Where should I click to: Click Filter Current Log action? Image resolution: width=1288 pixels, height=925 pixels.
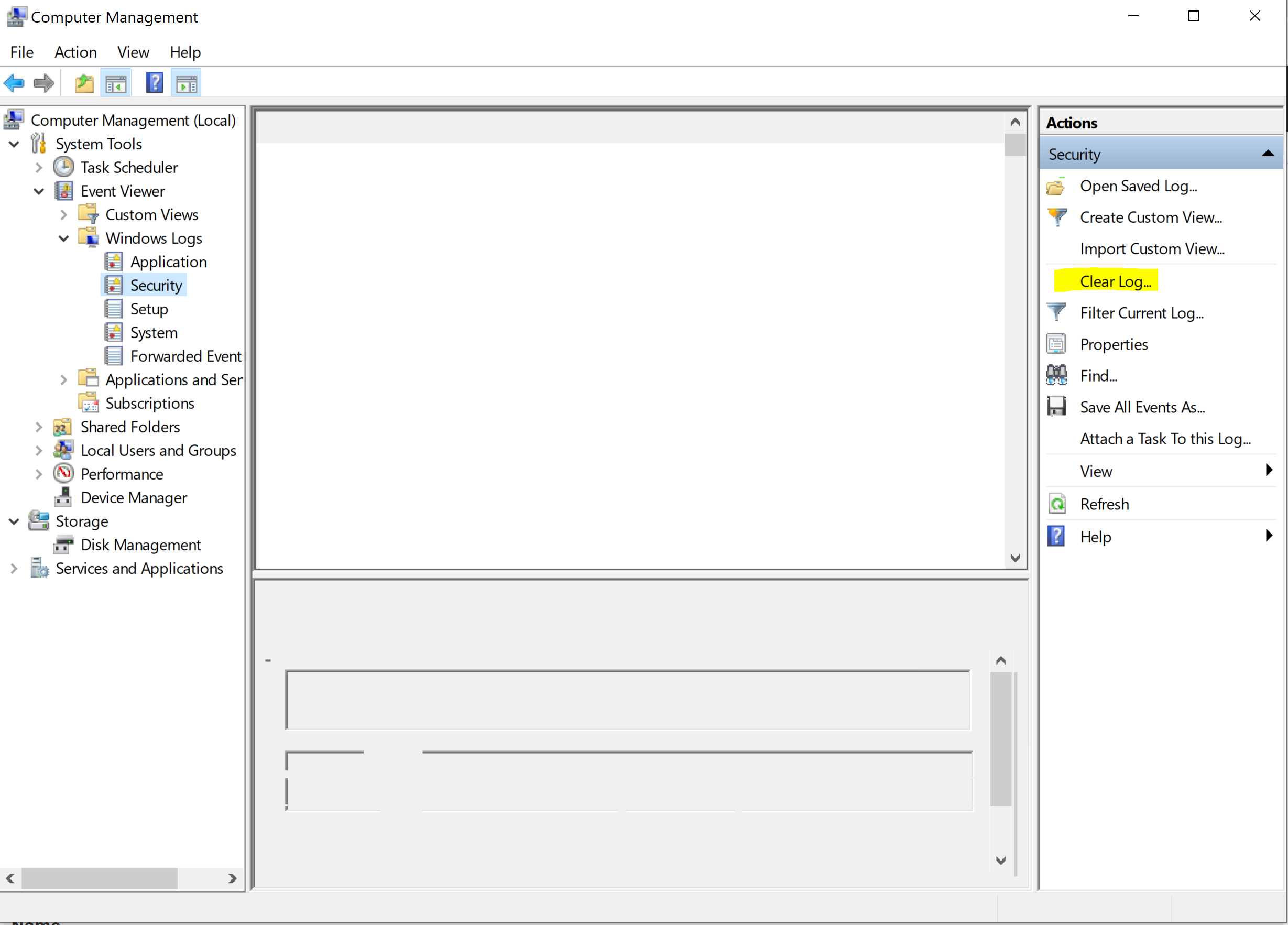point(1141,313)
